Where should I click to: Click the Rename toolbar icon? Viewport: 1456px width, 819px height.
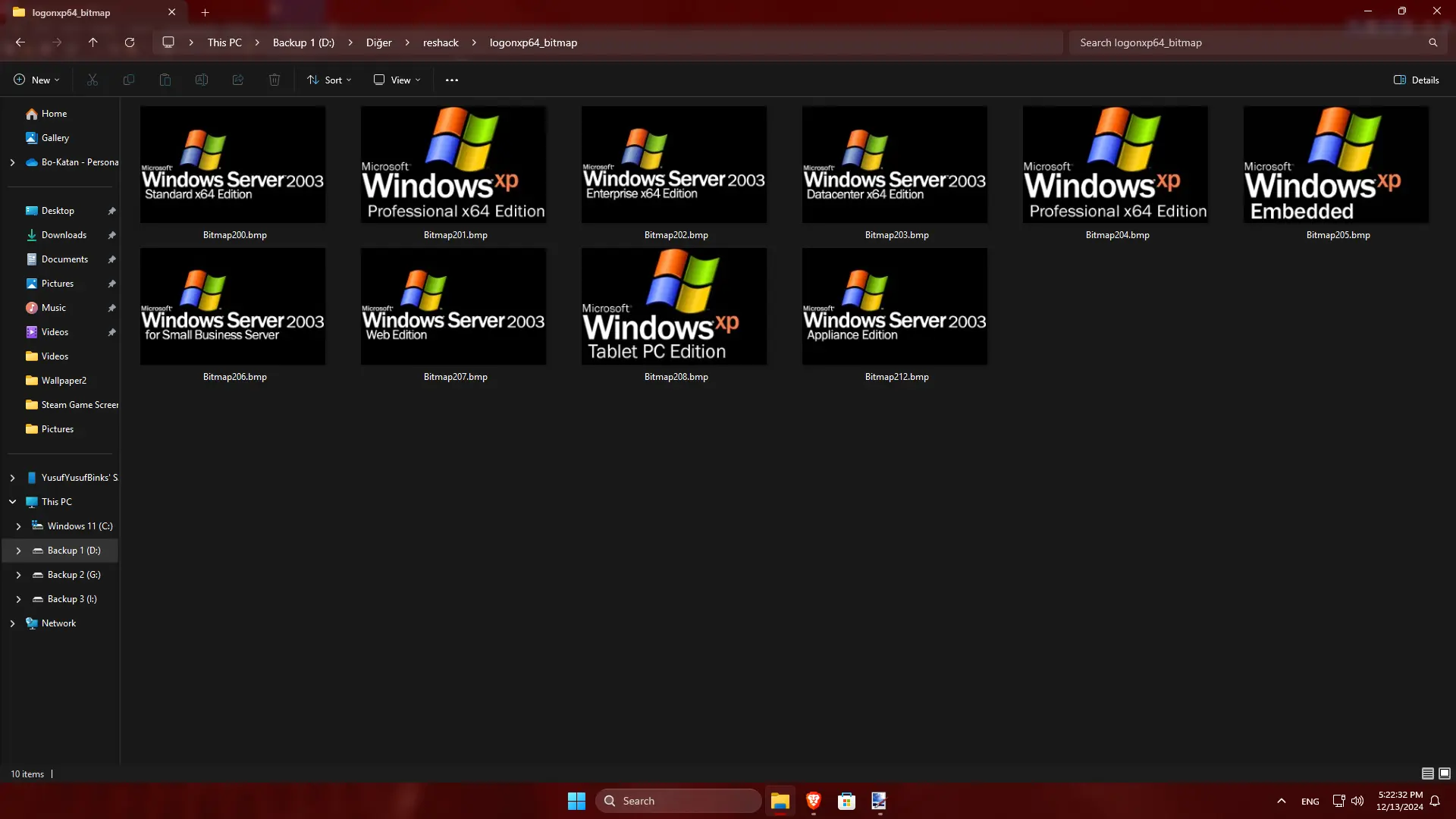pos(202,80)
